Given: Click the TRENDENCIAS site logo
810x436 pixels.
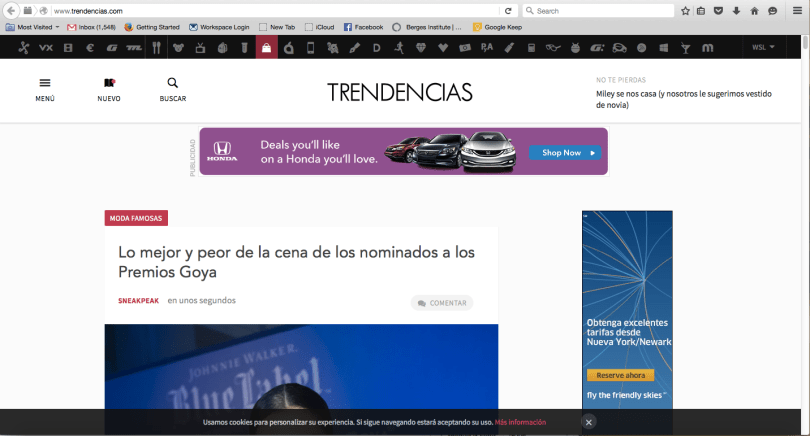Looking at the screenshot, I should 399,92.
